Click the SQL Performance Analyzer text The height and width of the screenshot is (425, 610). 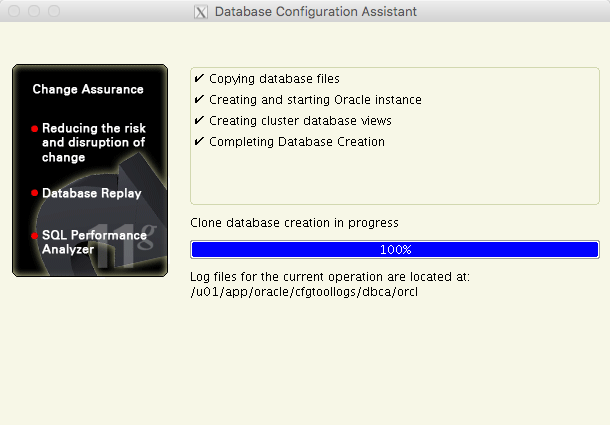click(x=94, y=242)
